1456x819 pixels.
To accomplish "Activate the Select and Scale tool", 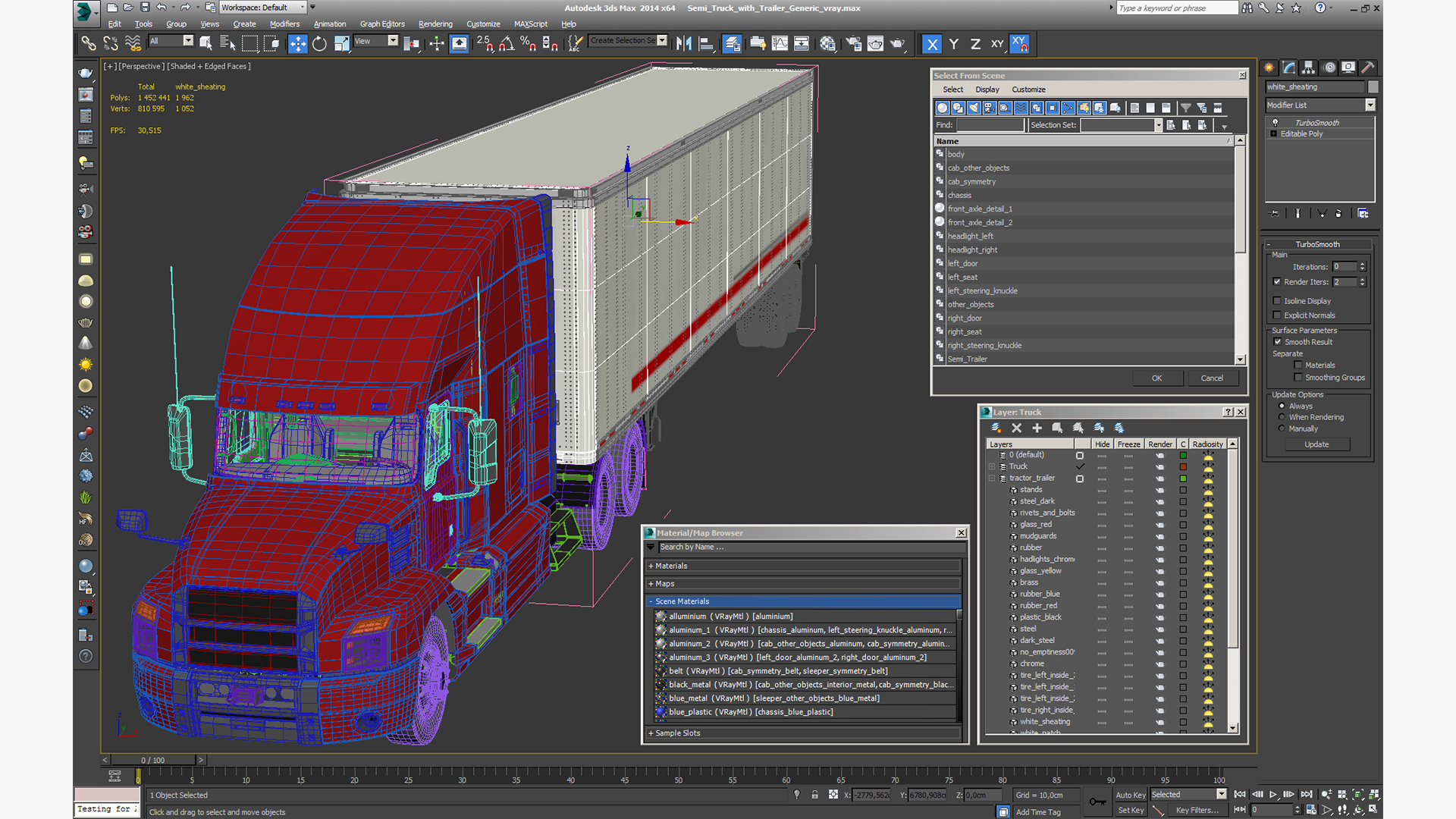I will pyautogui.click(x=342, y=44).
